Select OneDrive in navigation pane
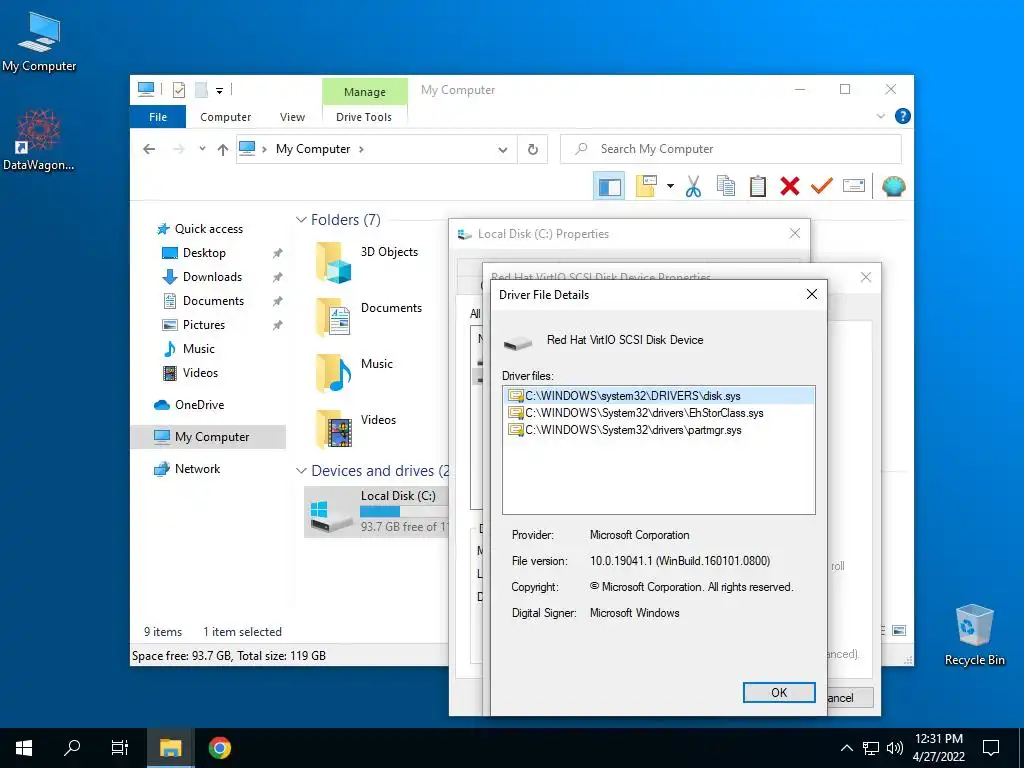 199,405
